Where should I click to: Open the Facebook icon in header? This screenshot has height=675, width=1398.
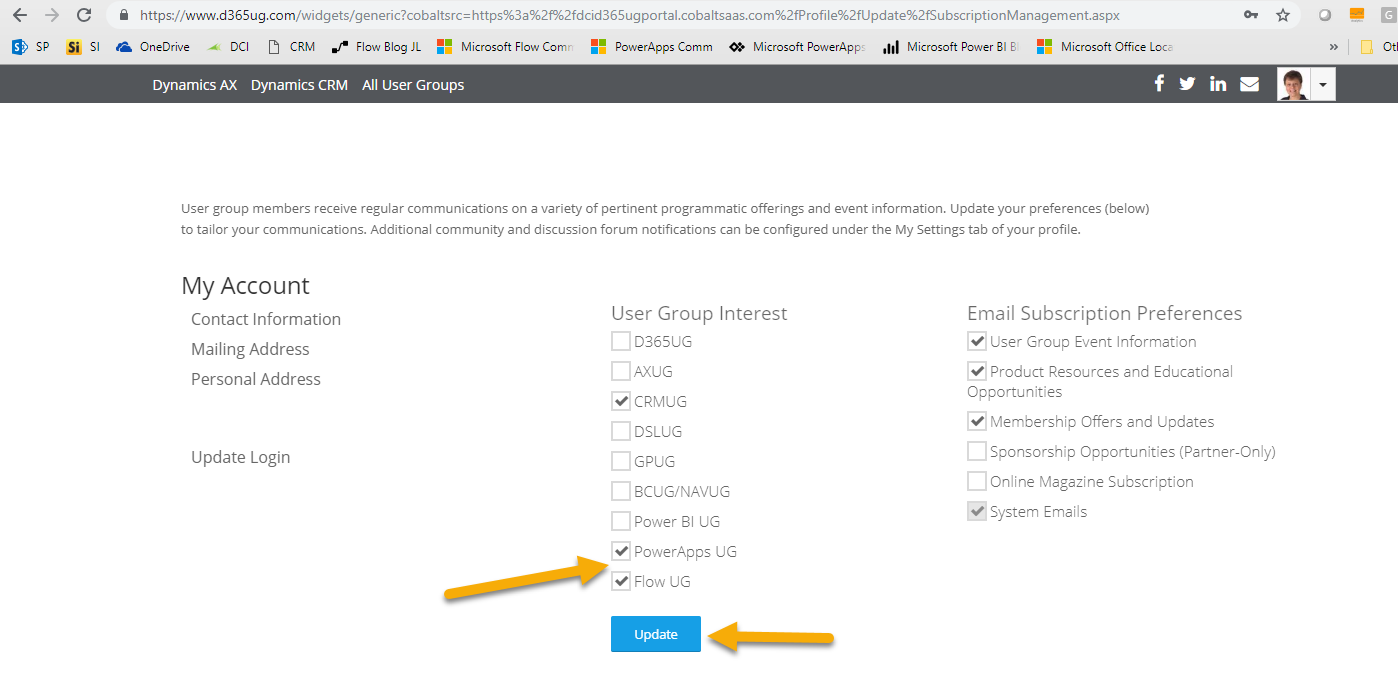tap(1159, 84)
